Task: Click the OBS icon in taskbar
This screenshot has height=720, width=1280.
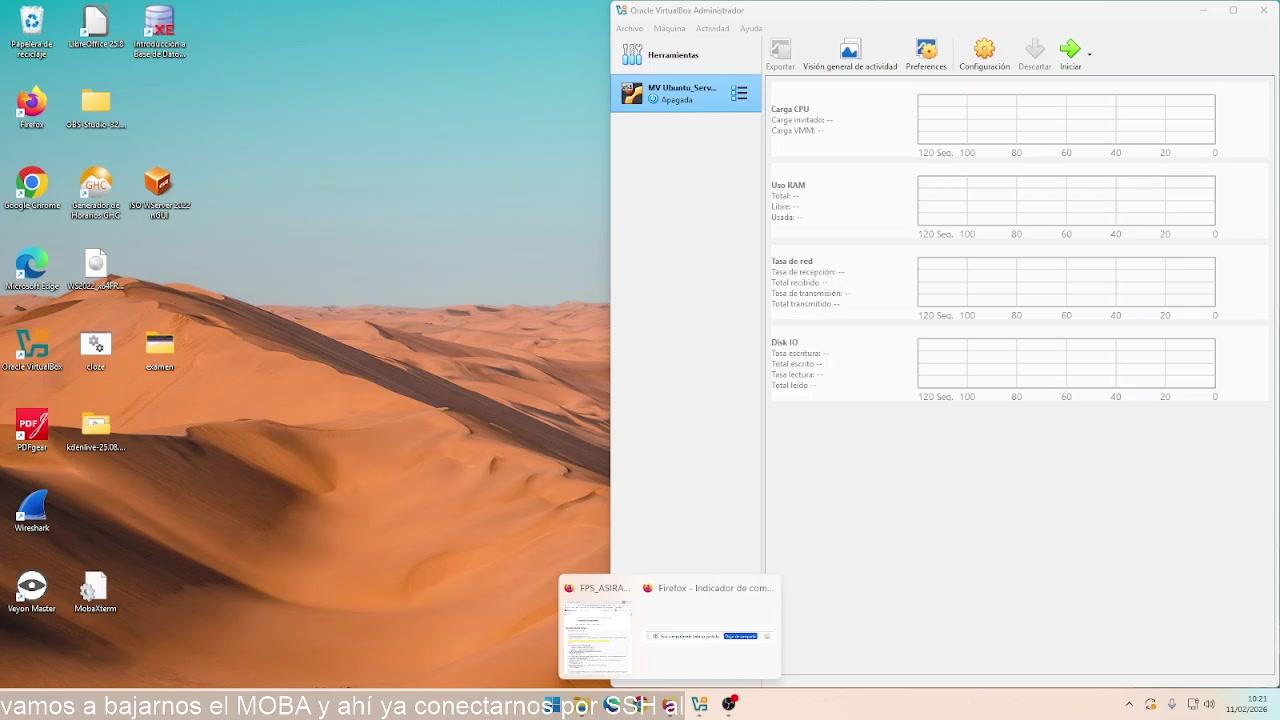Action: (x=729, y=704)
